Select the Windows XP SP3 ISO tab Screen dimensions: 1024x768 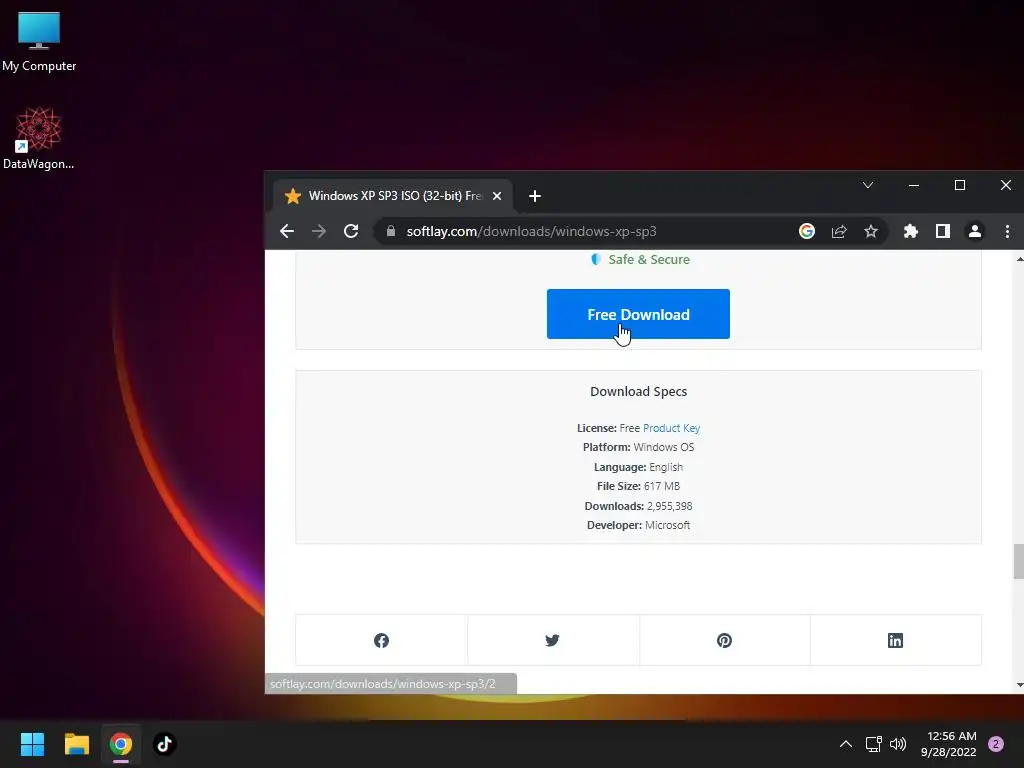pyautogui.click(x=393, y=196)
